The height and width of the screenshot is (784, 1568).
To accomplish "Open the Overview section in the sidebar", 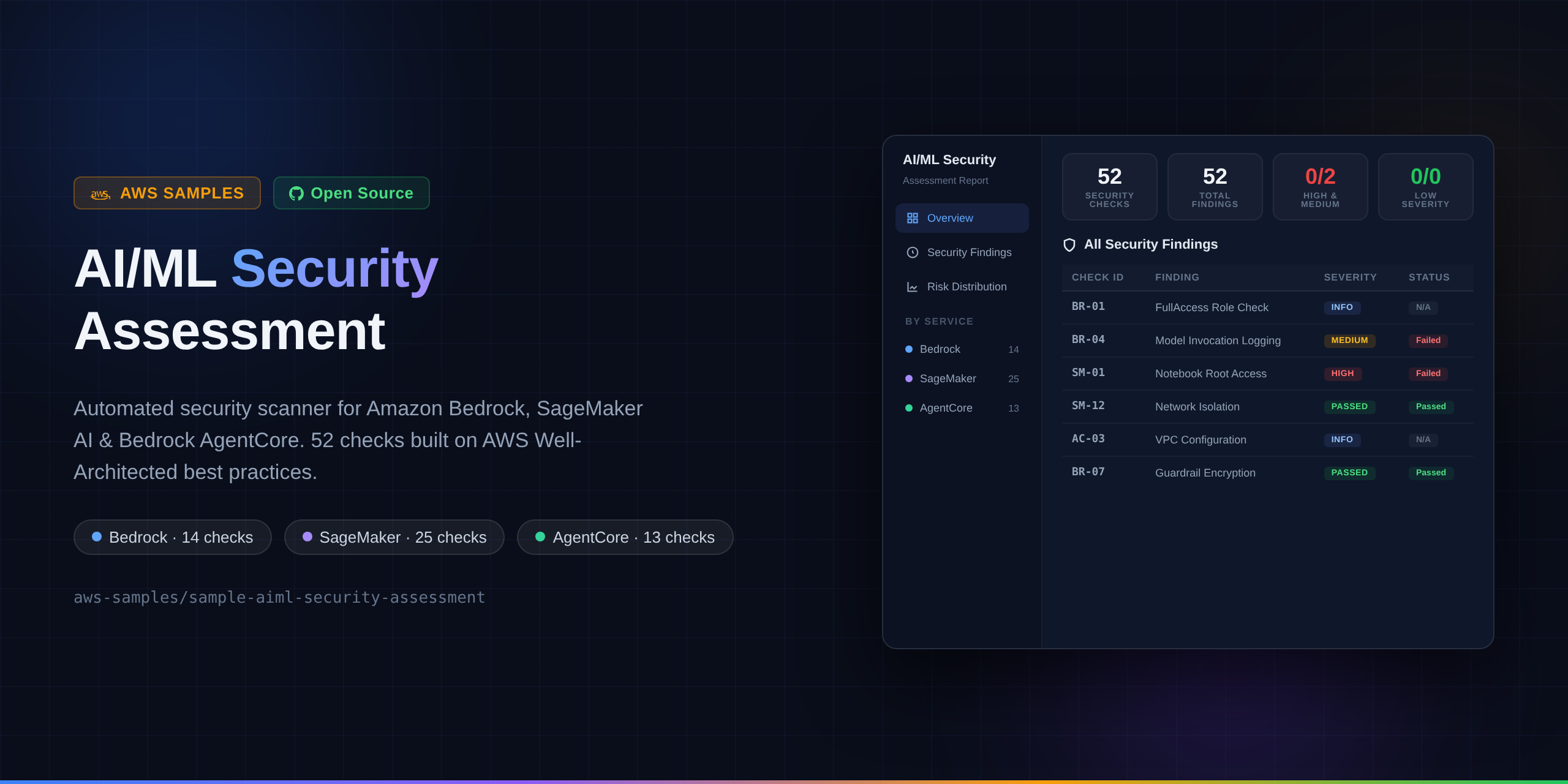I will pos(949,217).
